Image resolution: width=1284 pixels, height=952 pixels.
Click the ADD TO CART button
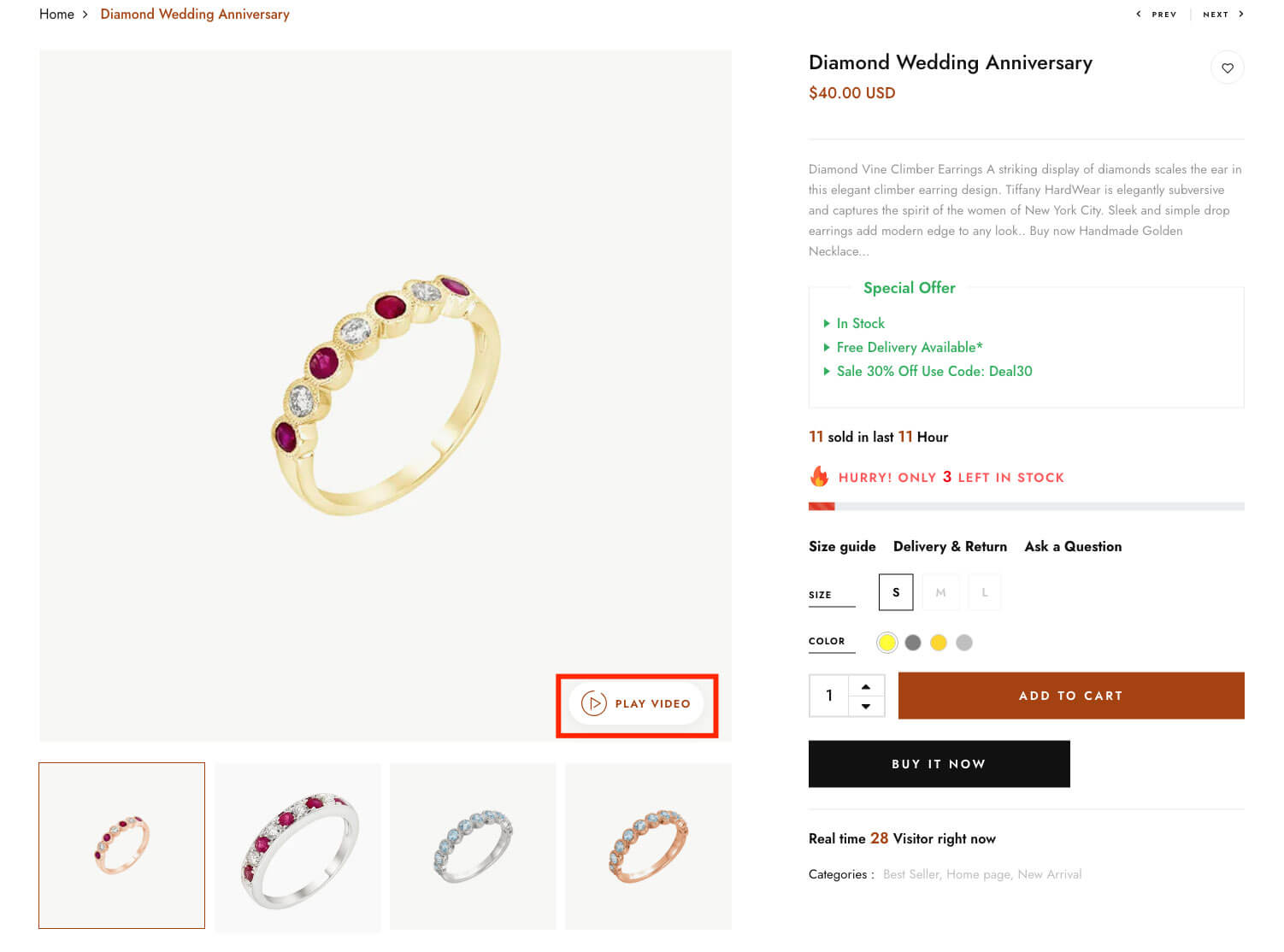(x=1071, y=696)
